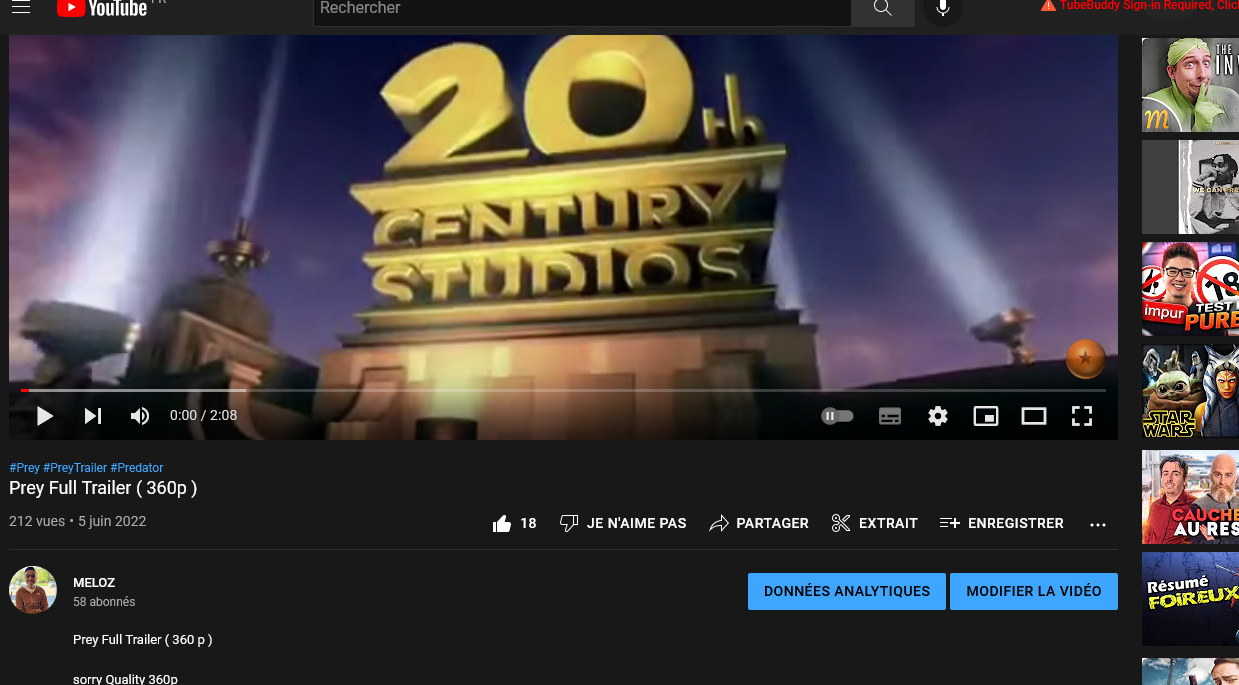1239x685 pixels.
Task: Create a clip with EXTRAIT
Action: click(x=874, y=523)
